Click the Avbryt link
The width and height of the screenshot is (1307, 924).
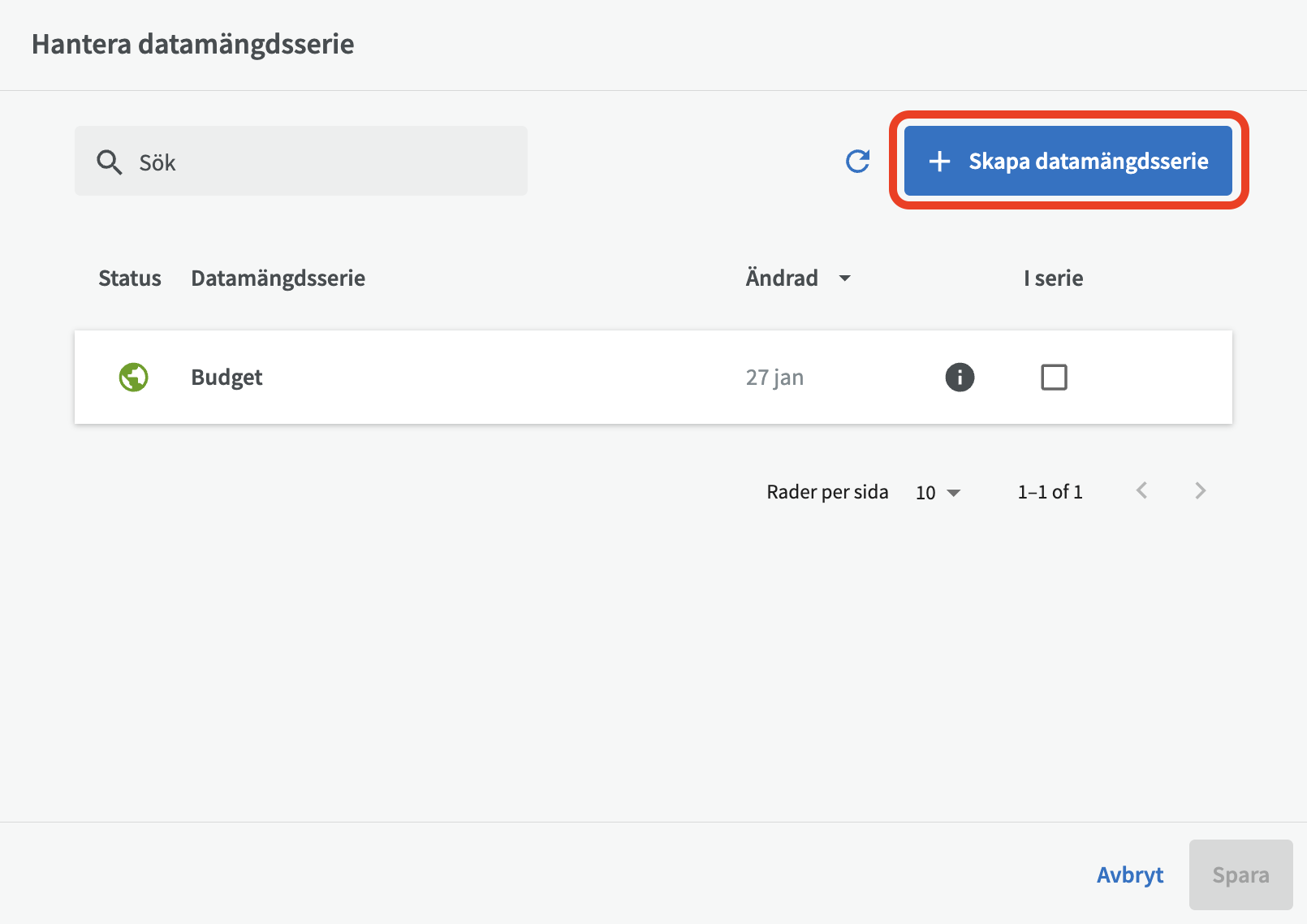coord(1129,874)
